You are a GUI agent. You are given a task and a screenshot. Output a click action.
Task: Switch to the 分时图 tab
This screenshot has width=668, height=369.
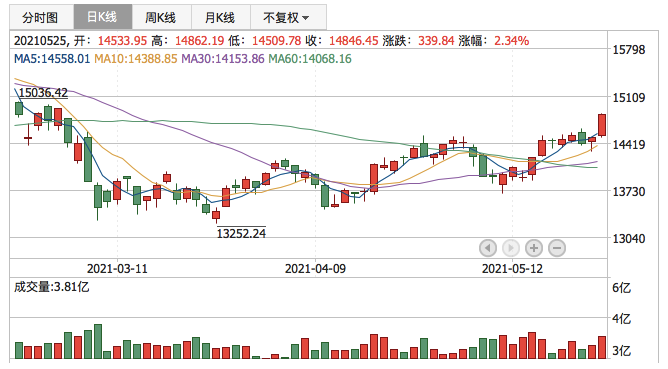click(41, 17)
